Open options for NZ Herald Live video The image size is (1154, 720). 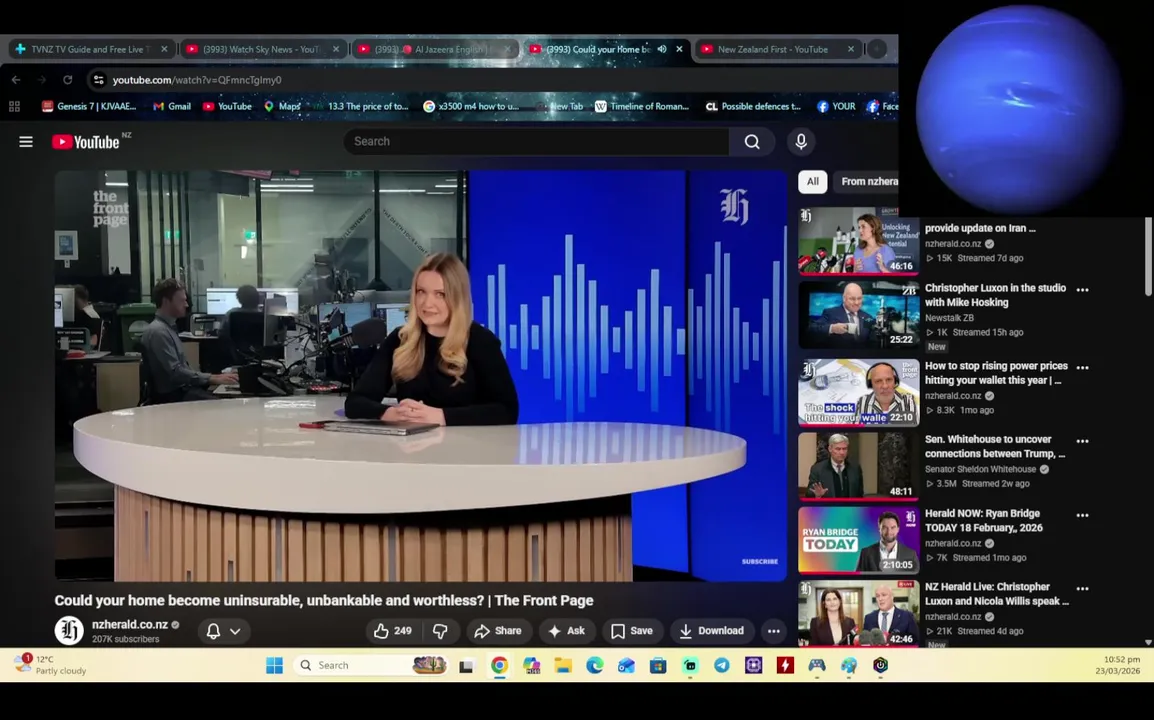point(1082,588)
